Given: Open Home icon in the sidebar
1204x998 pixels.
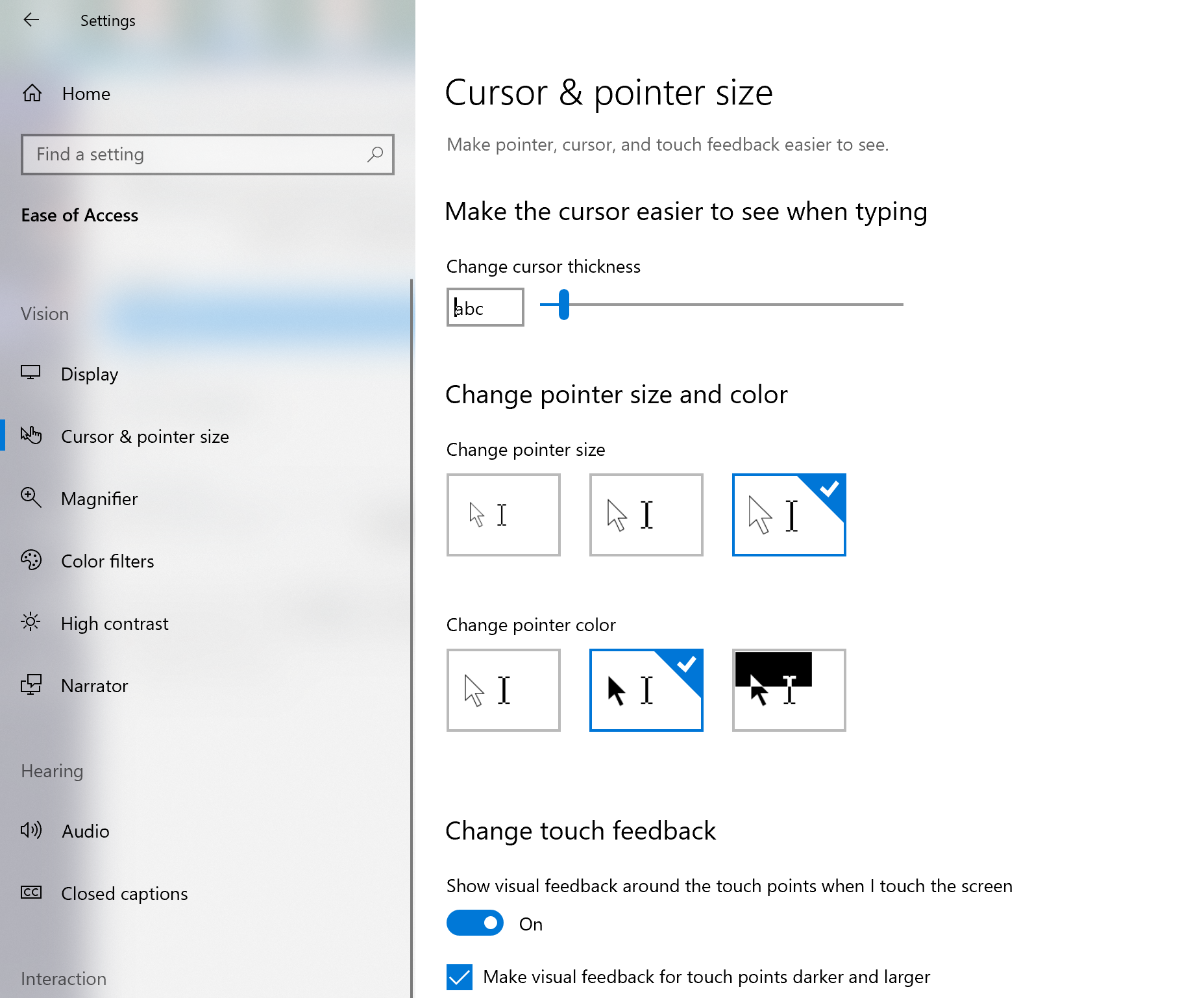Looking at the screenshot, I should click(32, 94).
